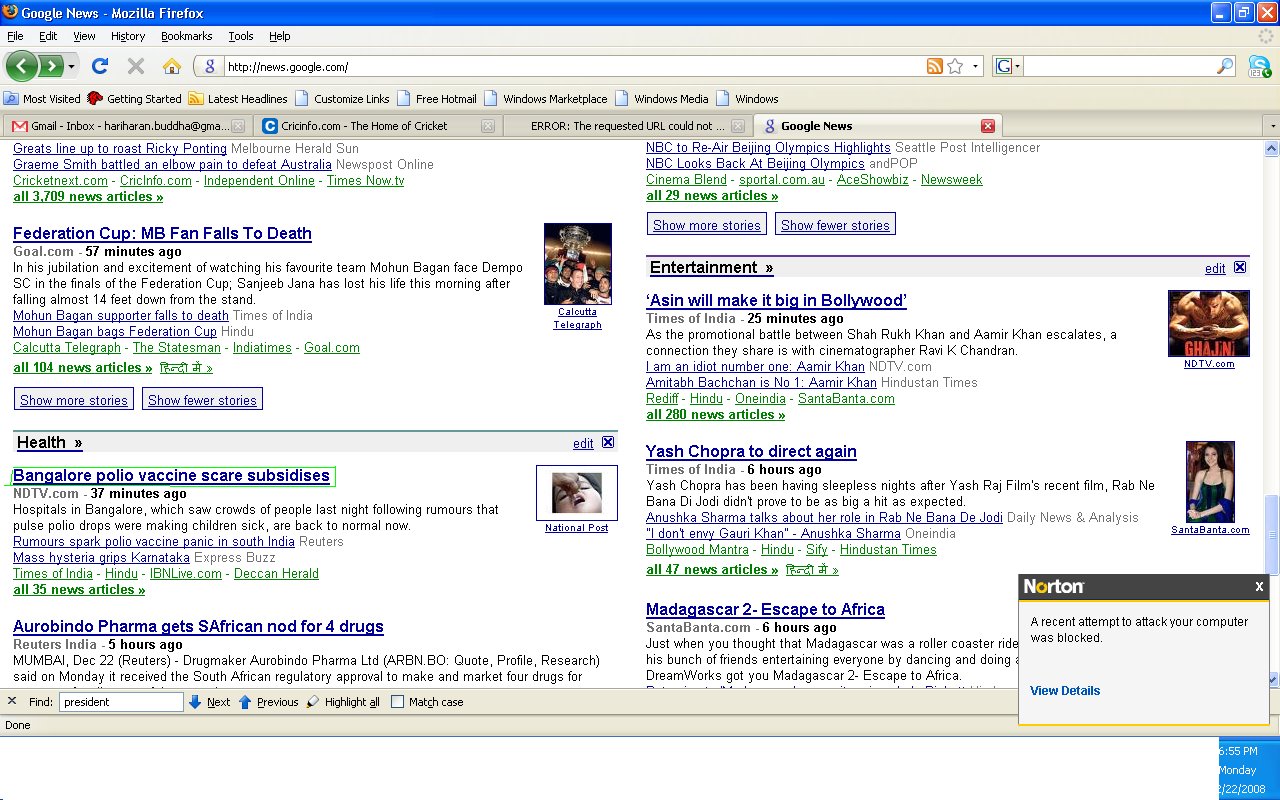
Task: Click View Details in Norton alert
Action: [1065, 690]
